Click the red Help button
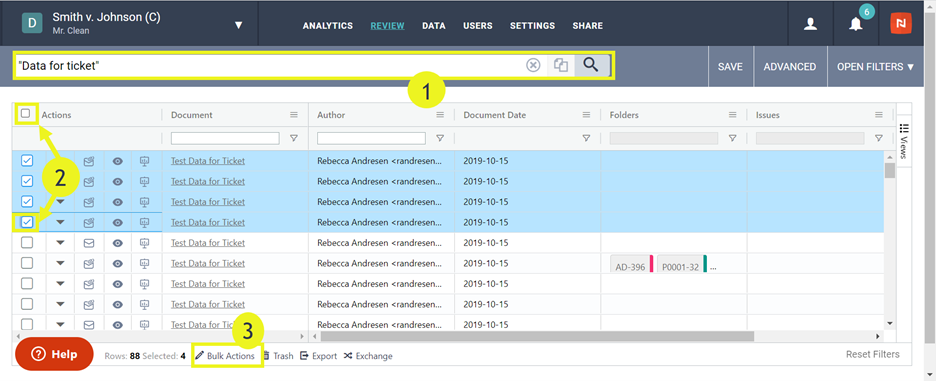 click(54, 354)
